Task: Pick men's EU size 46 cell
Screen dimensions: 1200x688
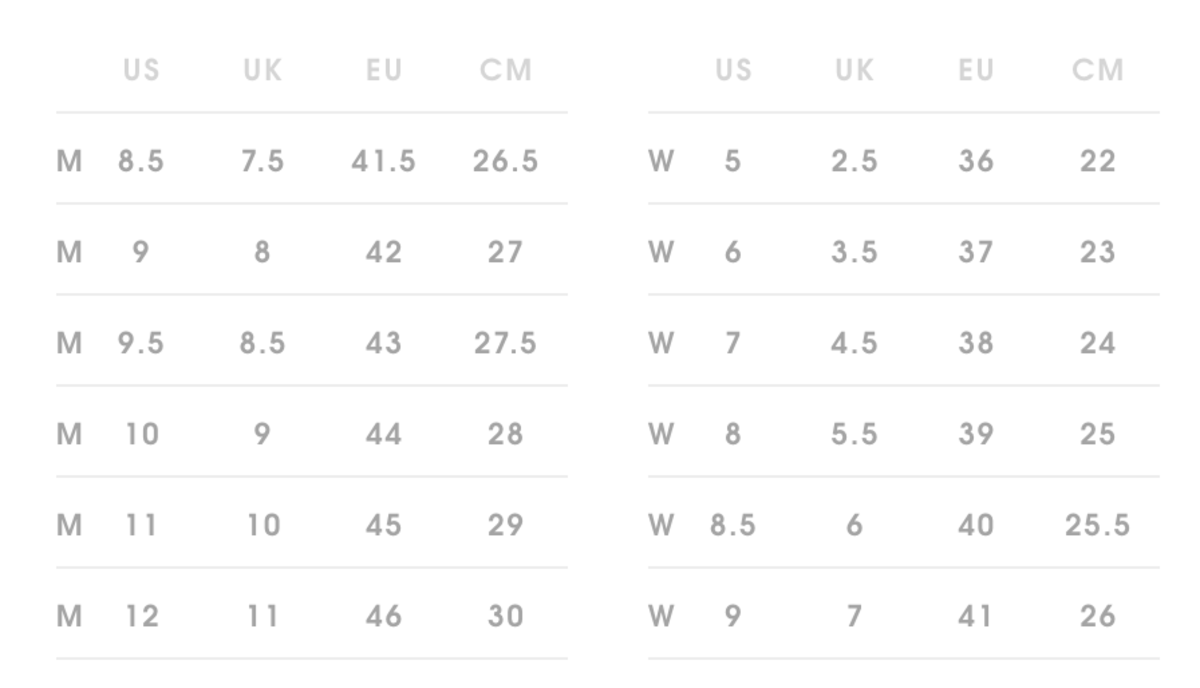Action: tap(383, 616)
